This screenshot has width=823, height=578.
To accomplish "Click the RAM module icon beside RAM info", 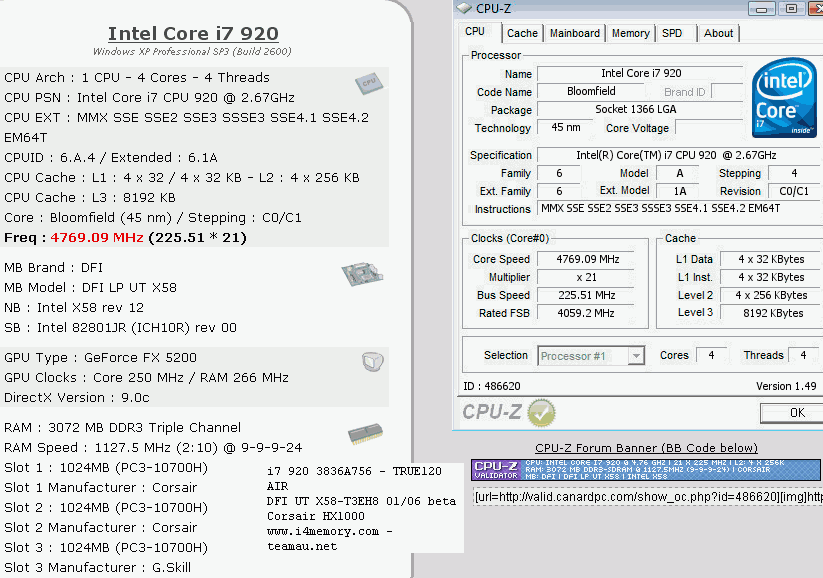I will point(365,434).
